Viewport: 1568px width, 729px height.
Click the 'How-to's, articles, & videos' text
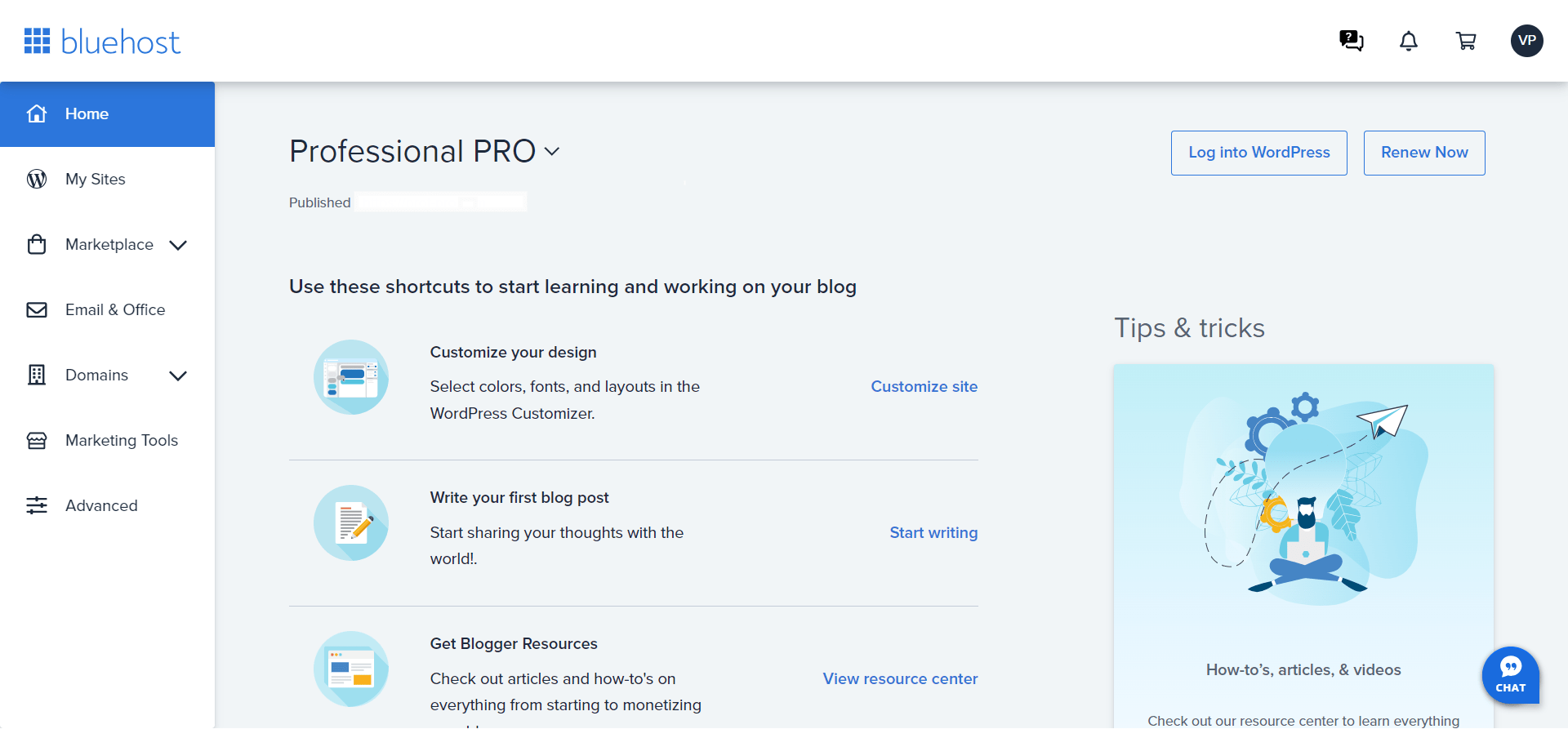[x=1303, y=669]
